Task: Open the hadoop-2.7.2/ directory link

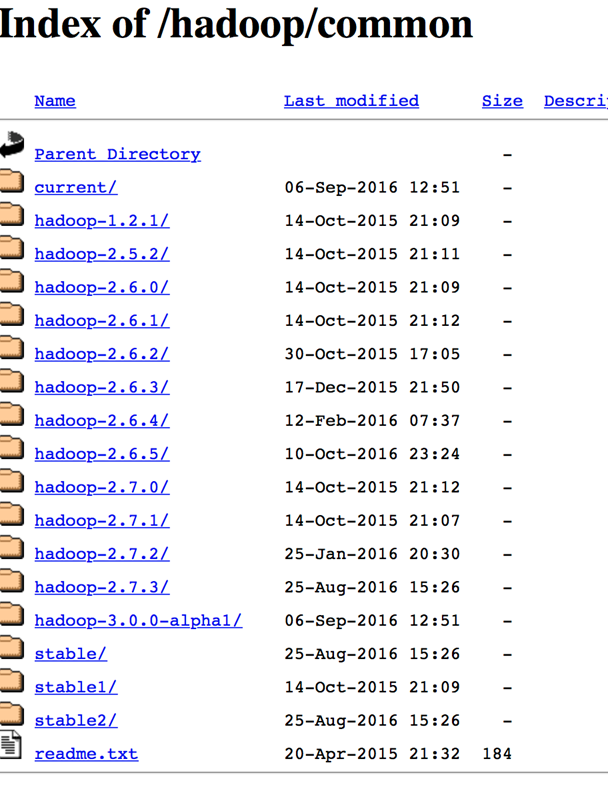Action: coord(101,554)
